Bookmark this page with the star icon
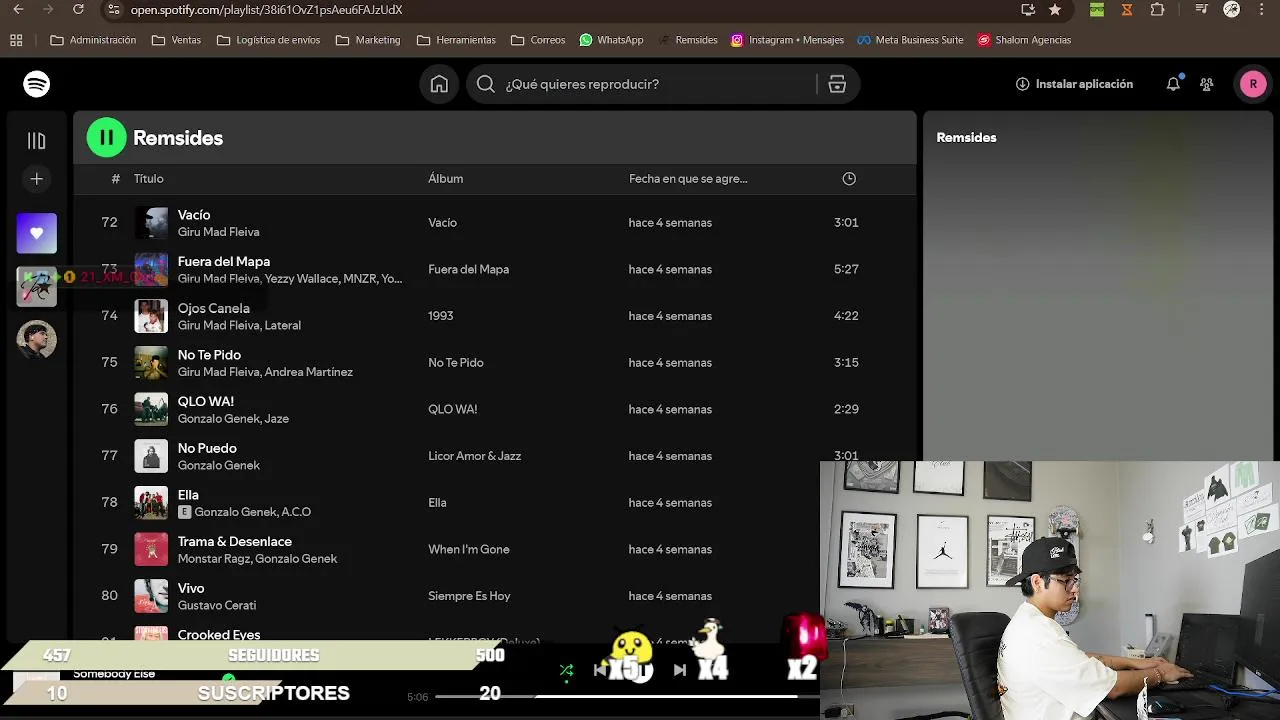Viewport: 1280px width, 720px height. (1055, 9)
